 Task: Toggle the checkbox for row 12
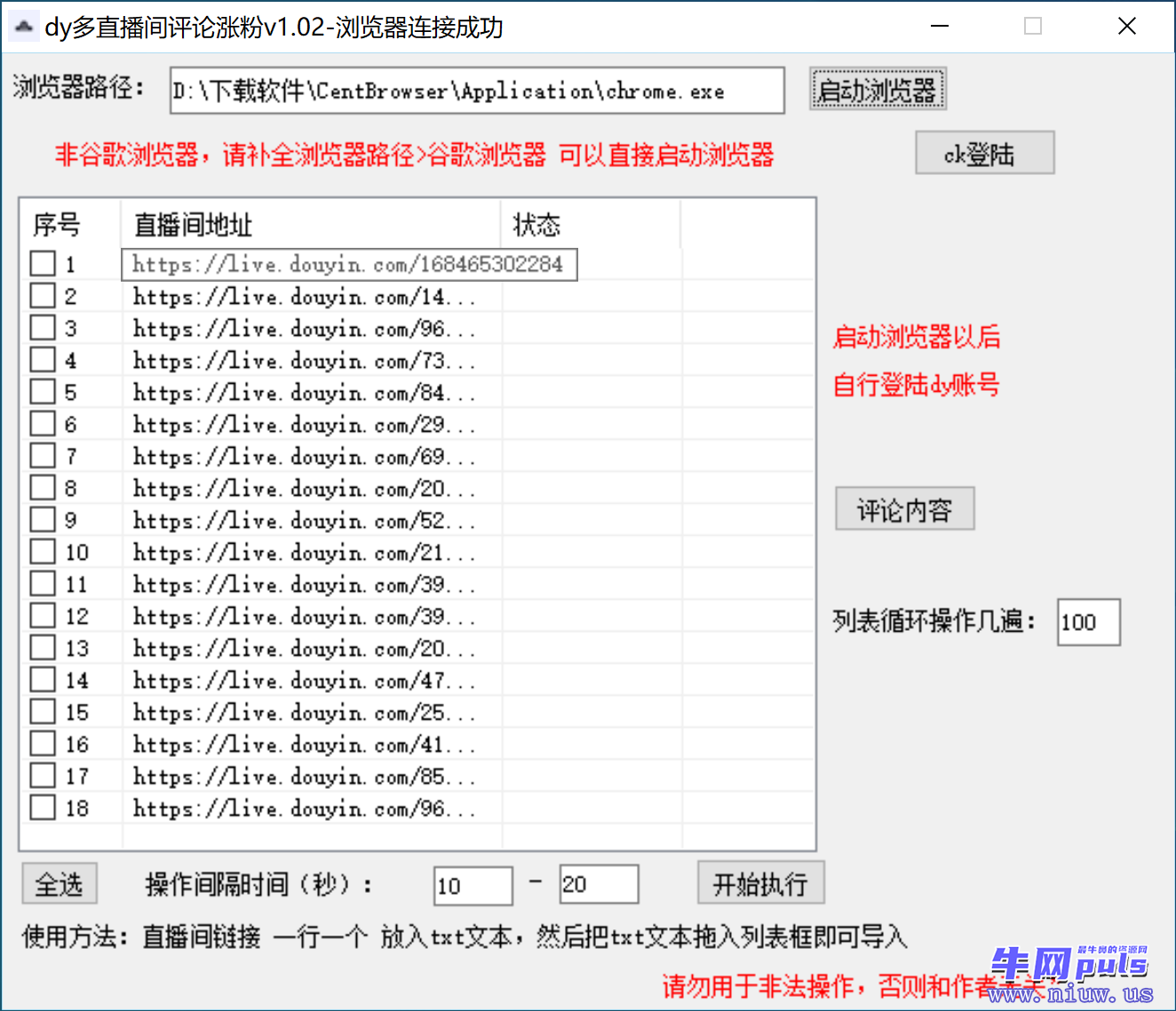pyautogui.click(x=43, y=615)
